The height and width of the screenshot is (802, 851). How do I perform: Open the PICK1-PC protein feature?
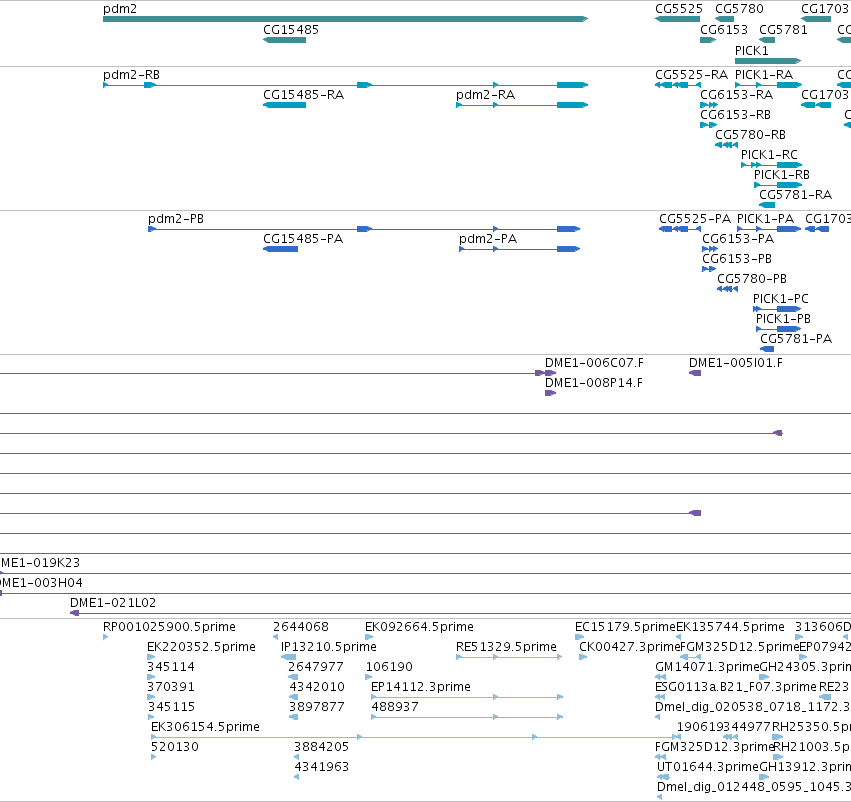click(777, 309)
